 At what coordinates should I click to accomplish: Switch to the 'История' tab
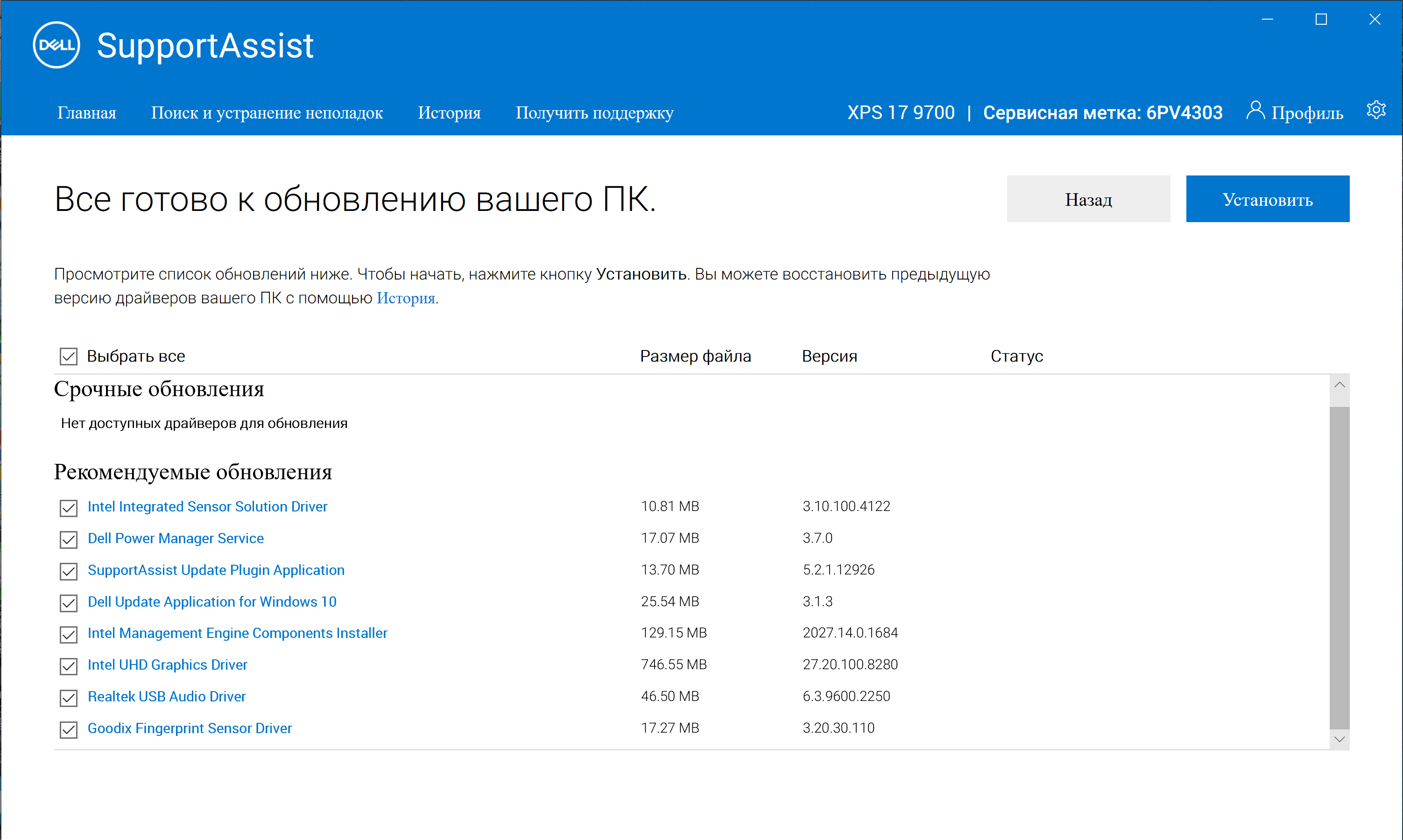tap(449, 112)
